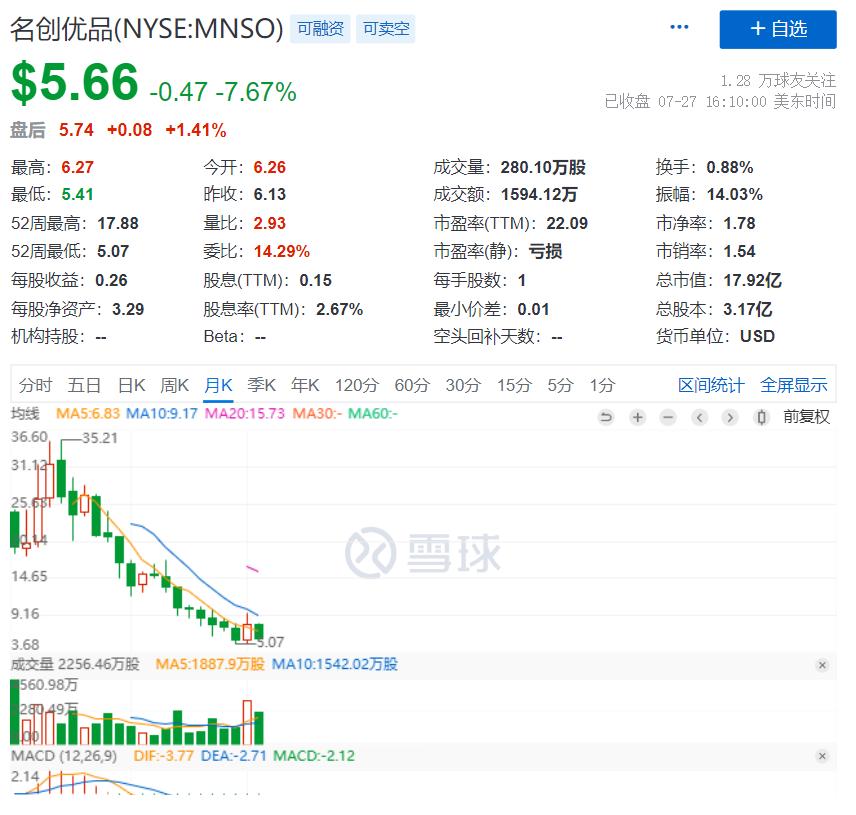Select the candlestick crosshair cursor icon
This screenshot has height=815, width=856.
pyautogui.click(x=762, y=417)
